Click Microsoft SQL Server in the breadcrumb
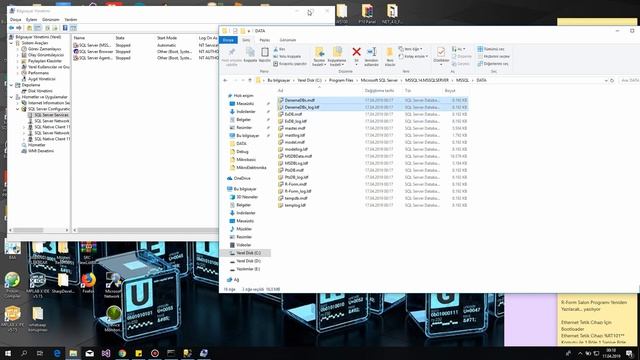 (x=379, y=80)
